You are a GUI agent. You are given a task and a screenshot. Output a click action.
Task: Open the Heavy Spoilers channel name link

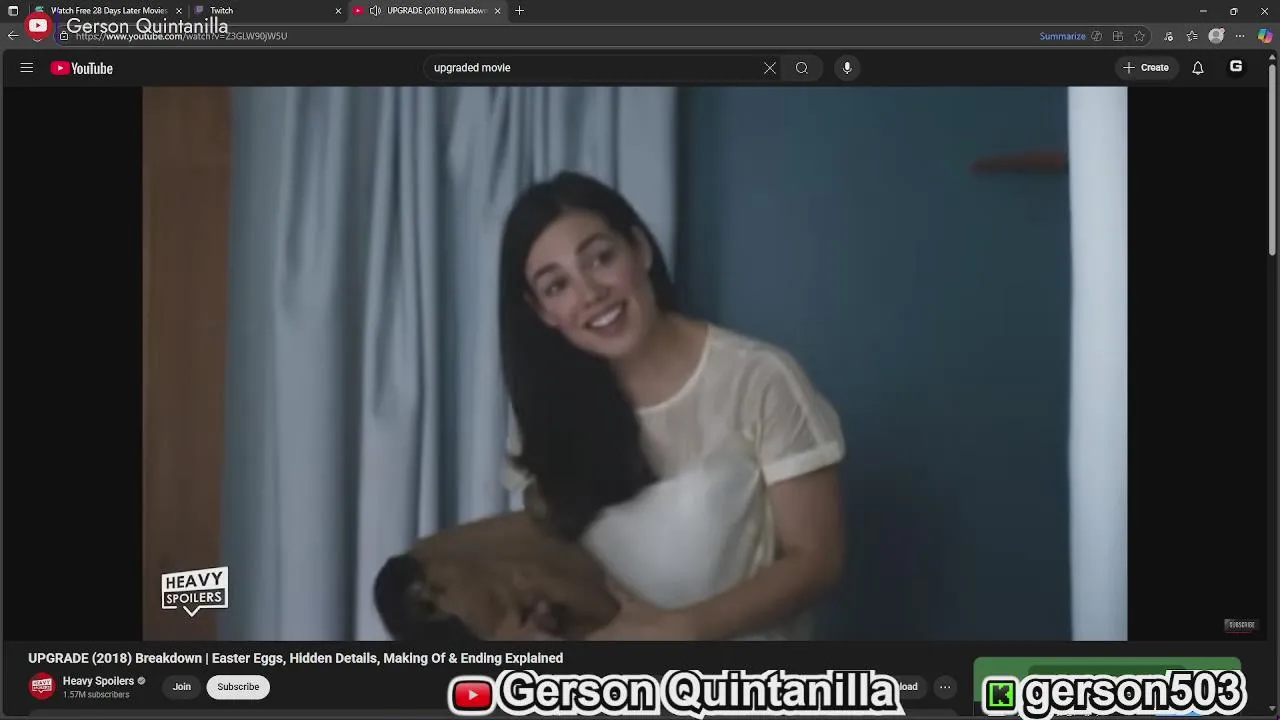click(x=98, y=681)
